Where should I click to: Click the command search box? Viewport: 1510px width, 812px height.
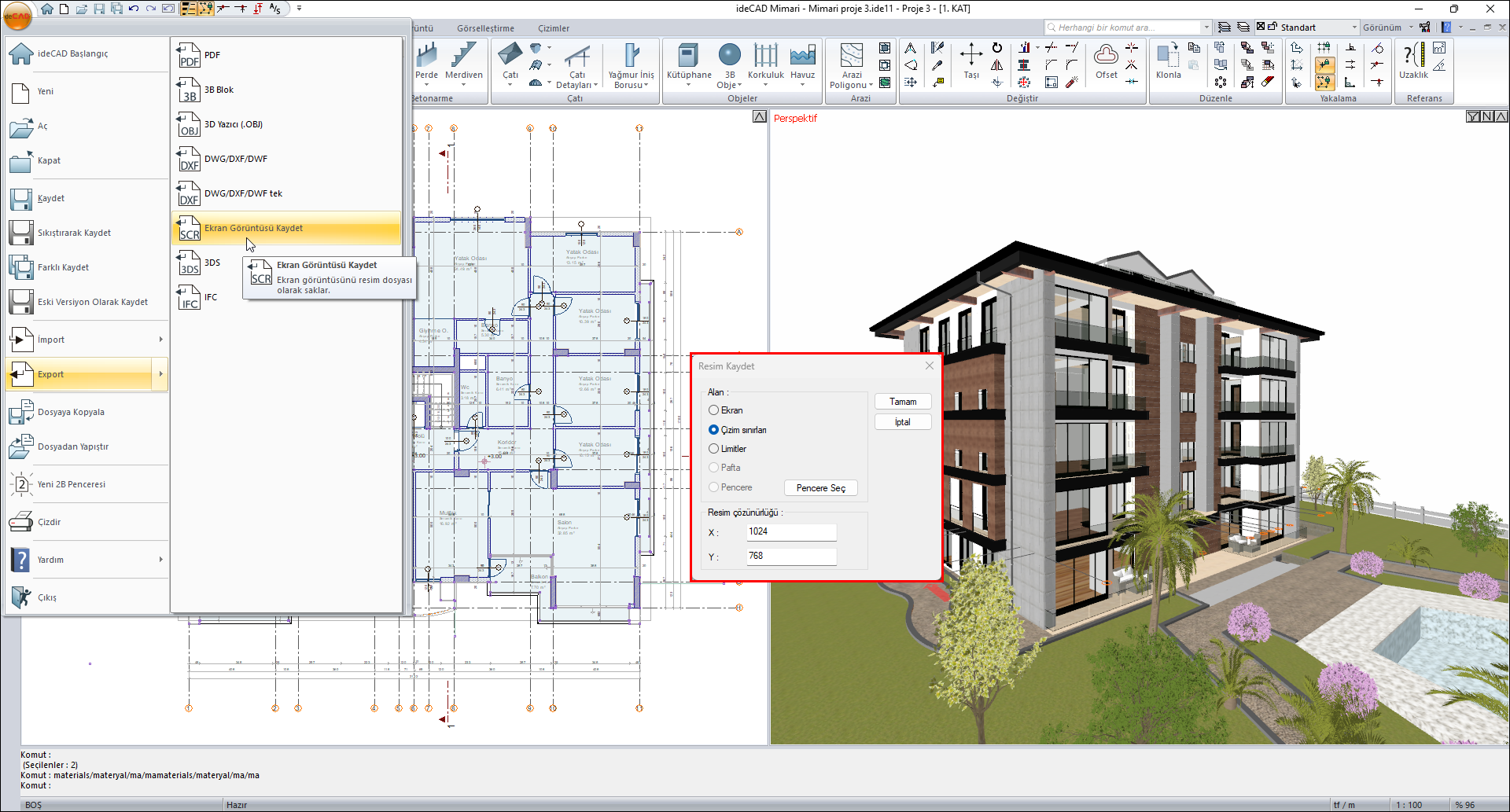[x=1128, y=28]
